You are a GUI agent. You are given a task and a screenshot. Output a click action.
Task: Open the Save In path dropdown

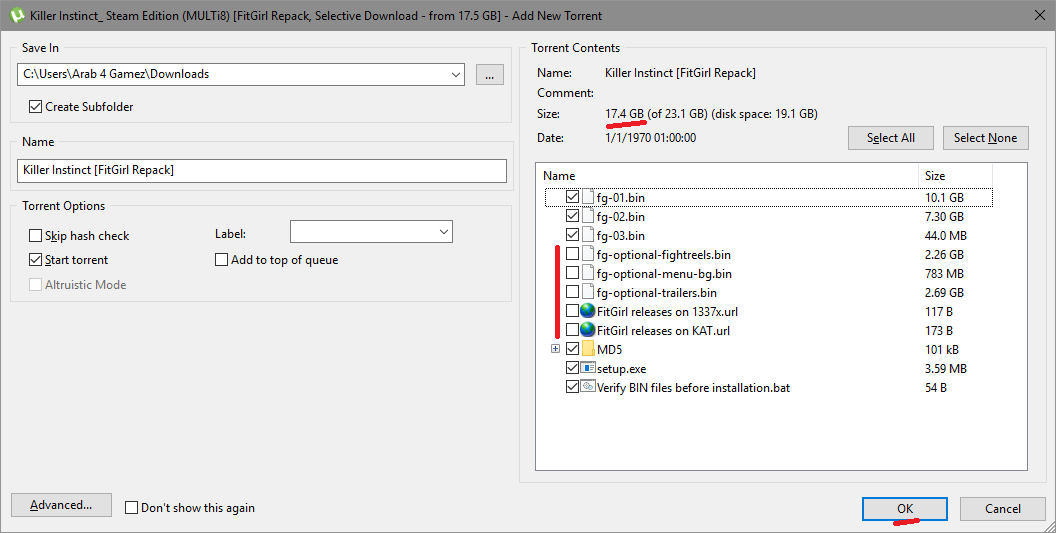456,74
